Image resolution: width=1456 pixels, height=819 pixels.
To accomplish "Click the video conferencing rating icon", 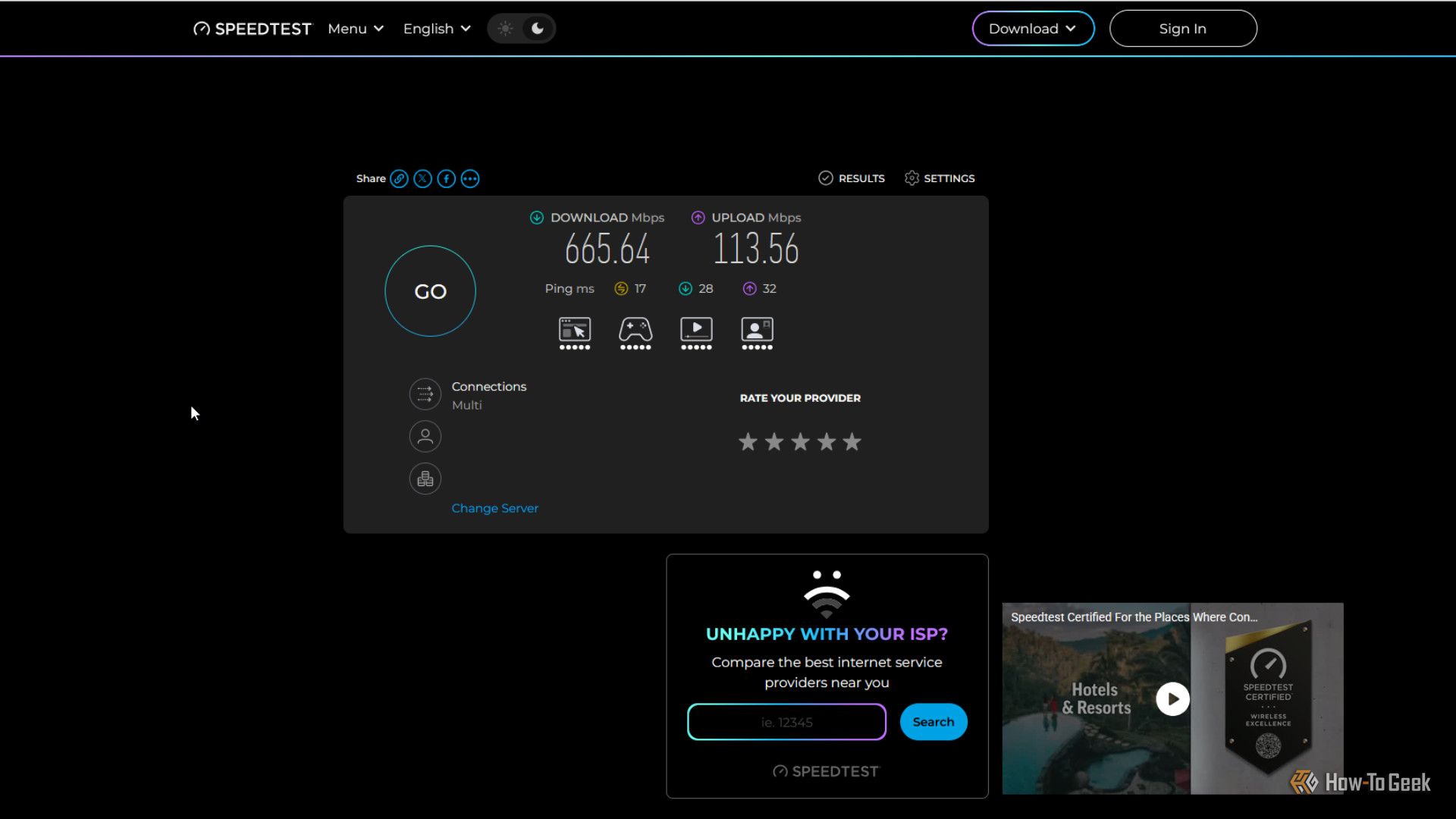I will point(757,333).
